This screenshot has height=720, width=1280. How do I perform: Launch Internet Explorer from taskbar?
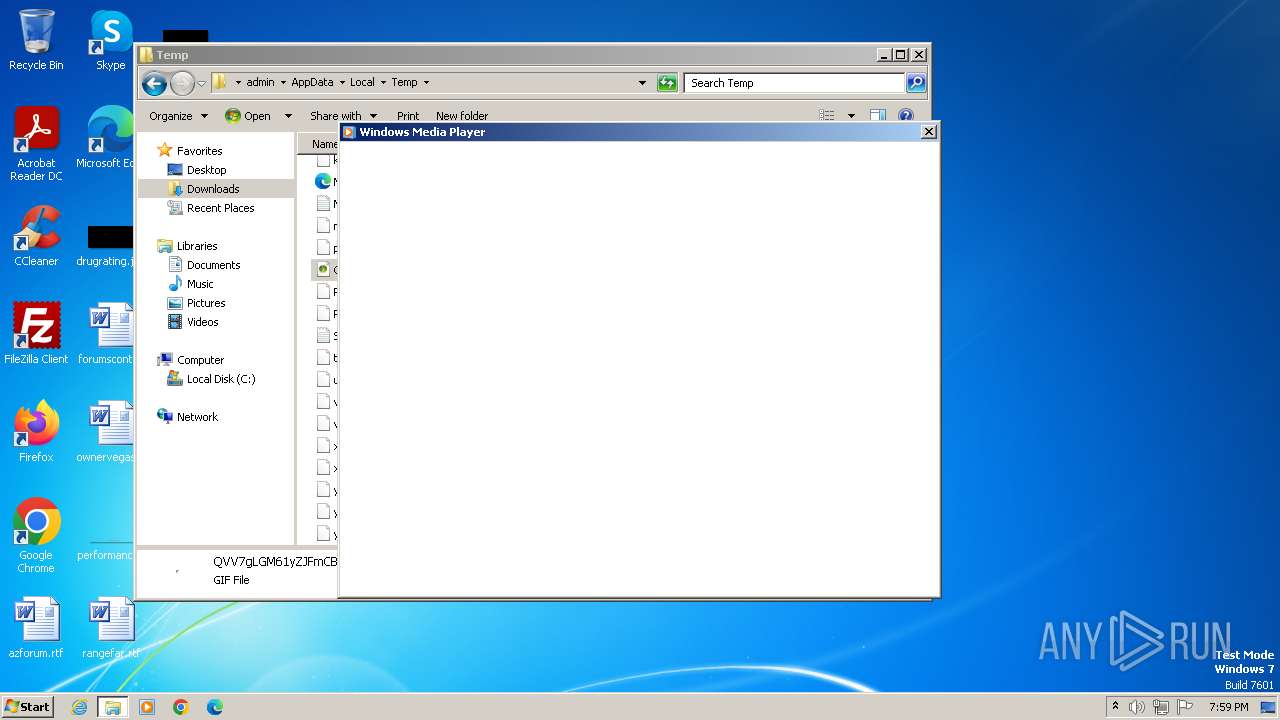79,707
